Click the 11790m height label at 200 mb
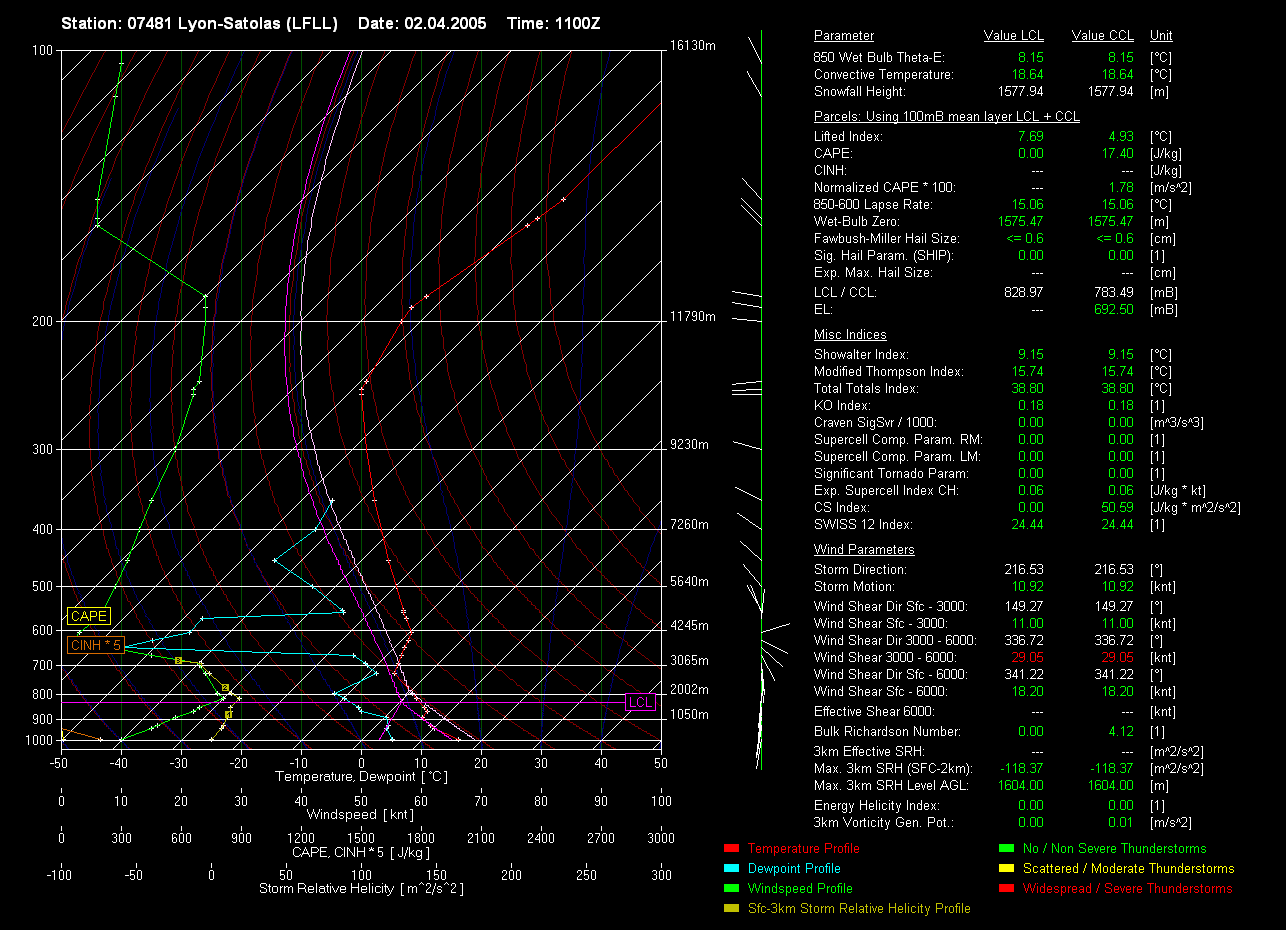 tap(693, 317)
